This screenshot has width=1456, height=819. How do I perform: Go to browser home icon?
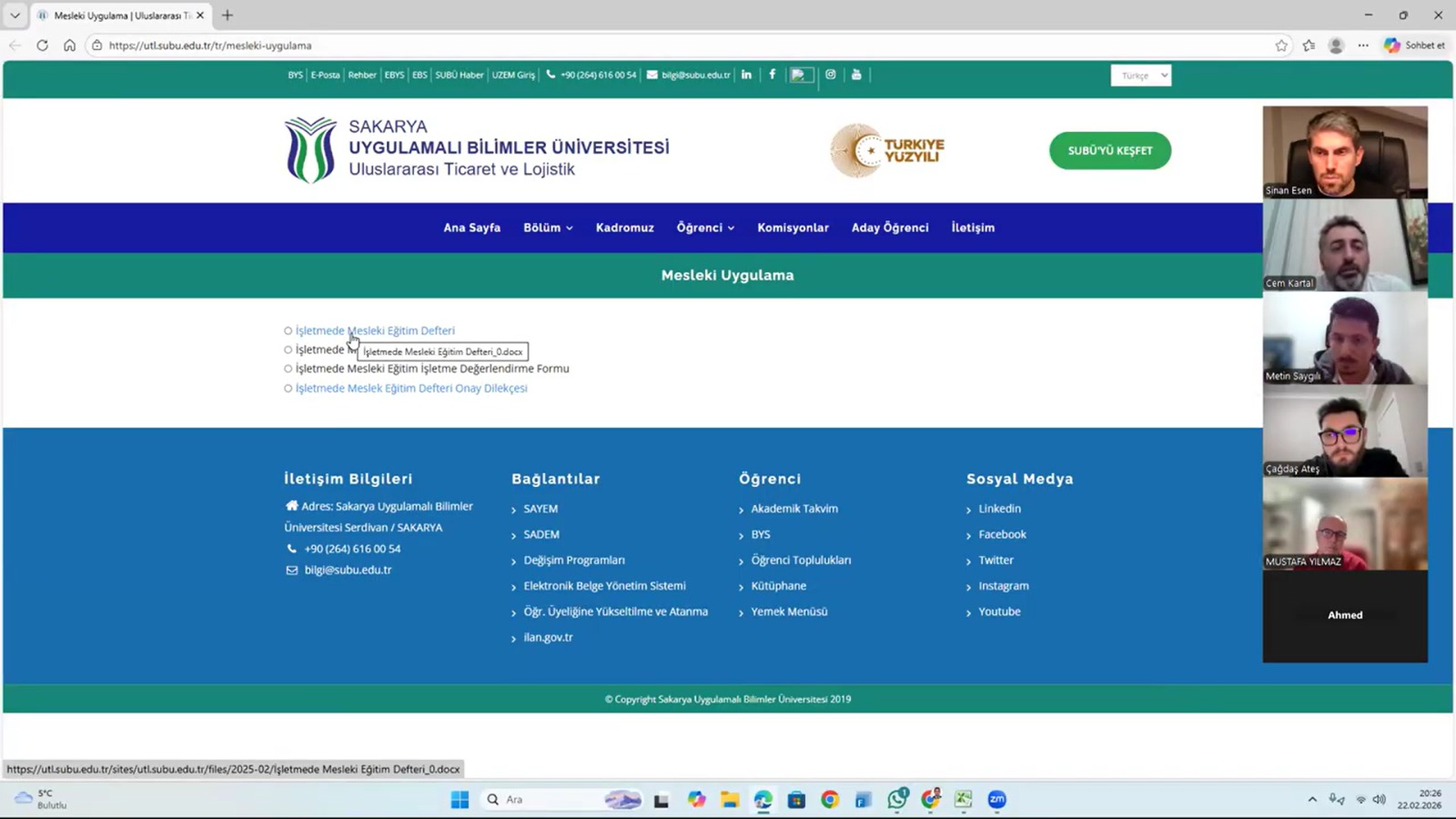tap(69, 45)
